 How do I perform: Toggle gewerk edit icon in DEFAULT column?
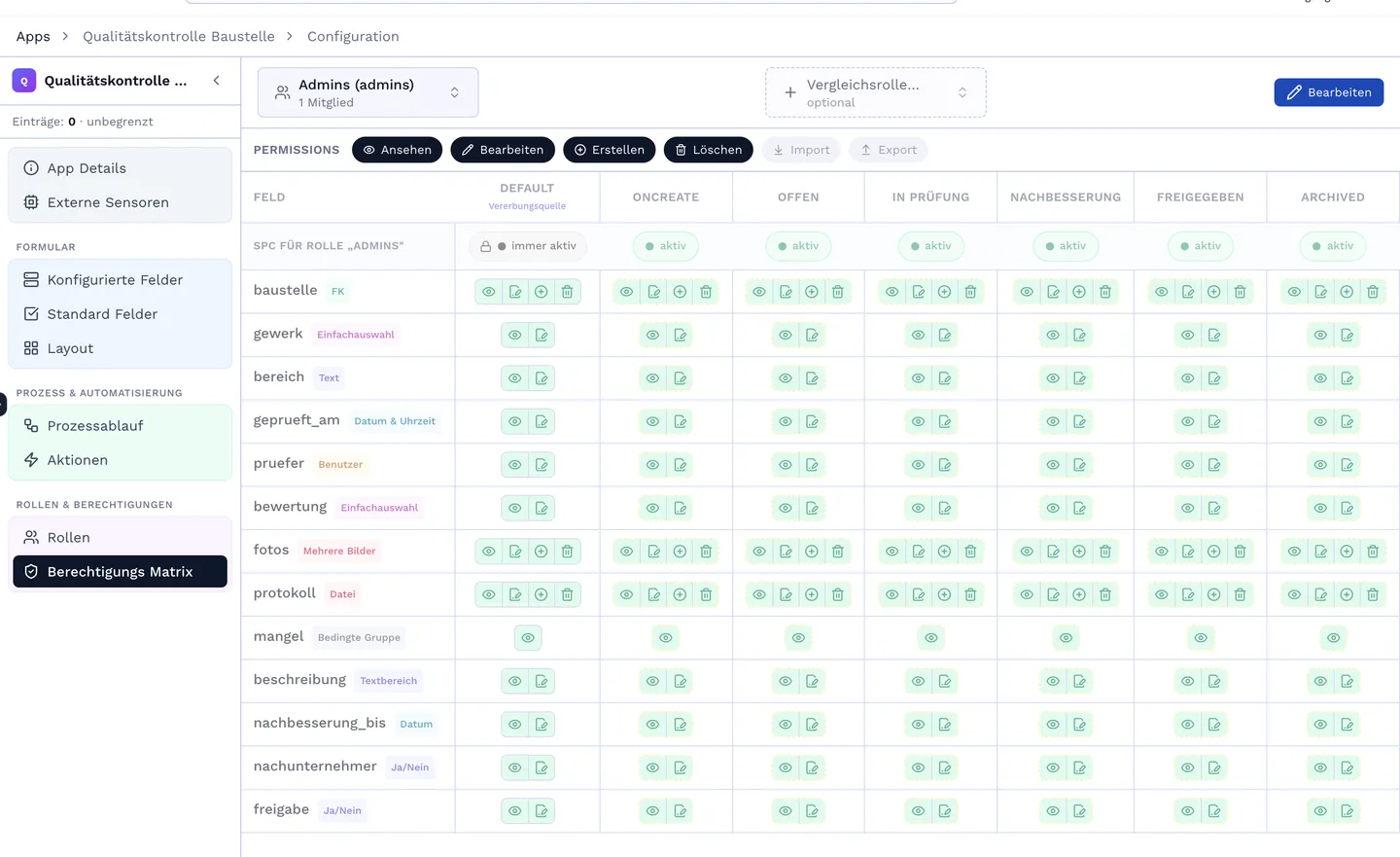point(542,335)
